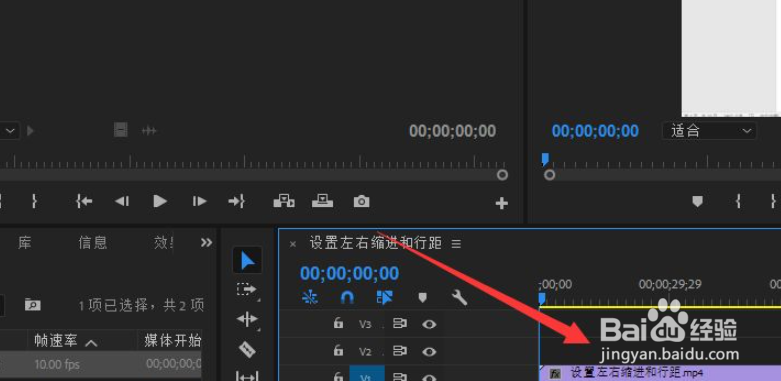Image resolution: width=781 pixels, height=381 pixels.
Task: Click the find in project search-bin icon
Action: [33, 304]
